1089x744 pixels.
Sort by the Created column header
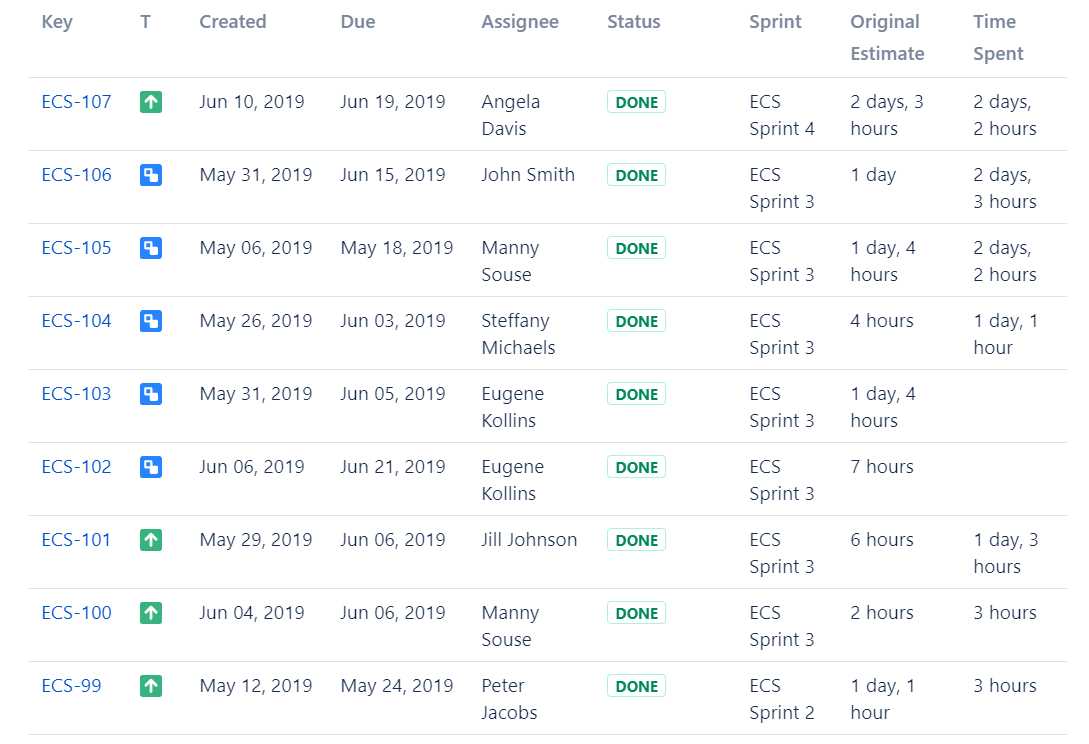(x=232, y=22)
